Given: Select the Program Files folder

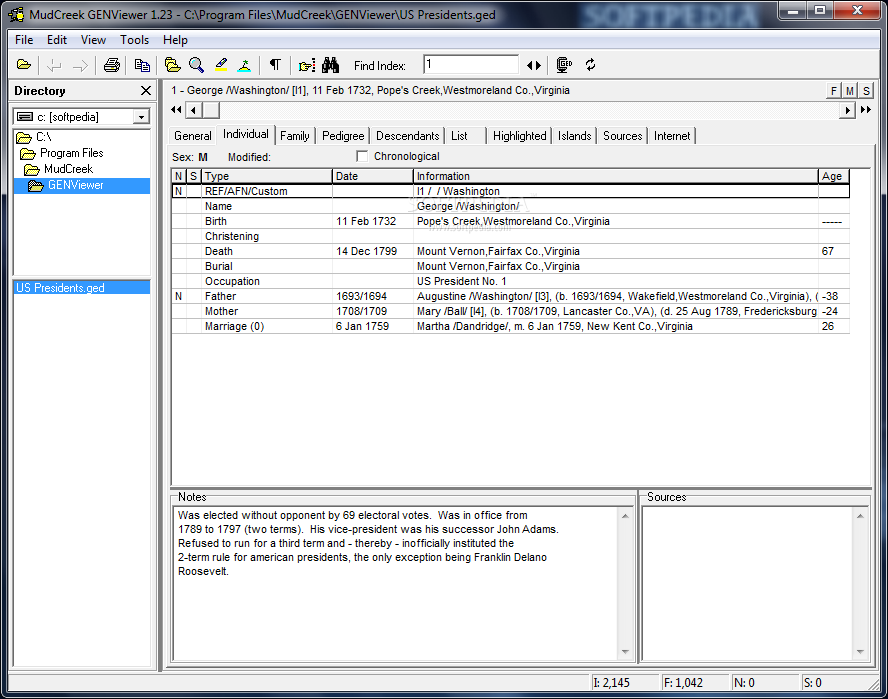Looking at the screenshot, I should coord(62,153).
